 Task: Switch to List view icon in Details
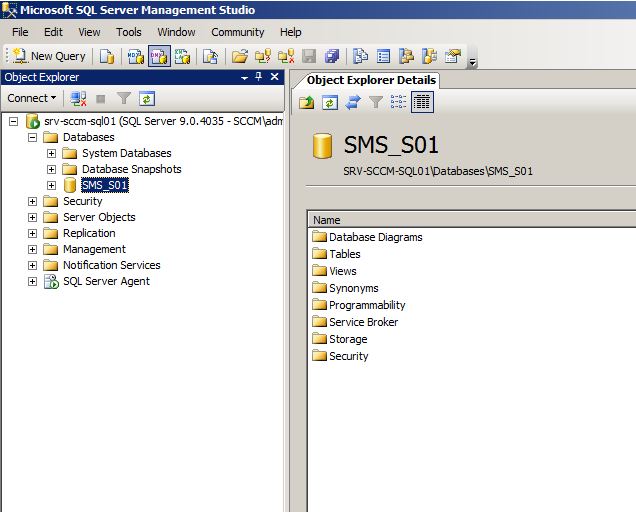(x=398, y=102)
